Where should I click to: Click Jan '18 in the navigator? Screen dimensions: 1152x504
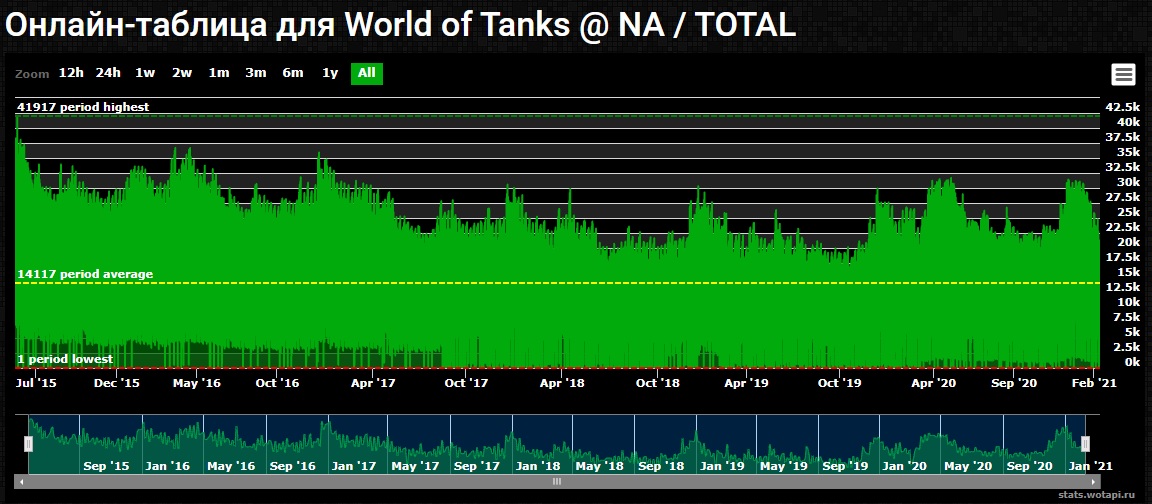click(x=538, y=467)
